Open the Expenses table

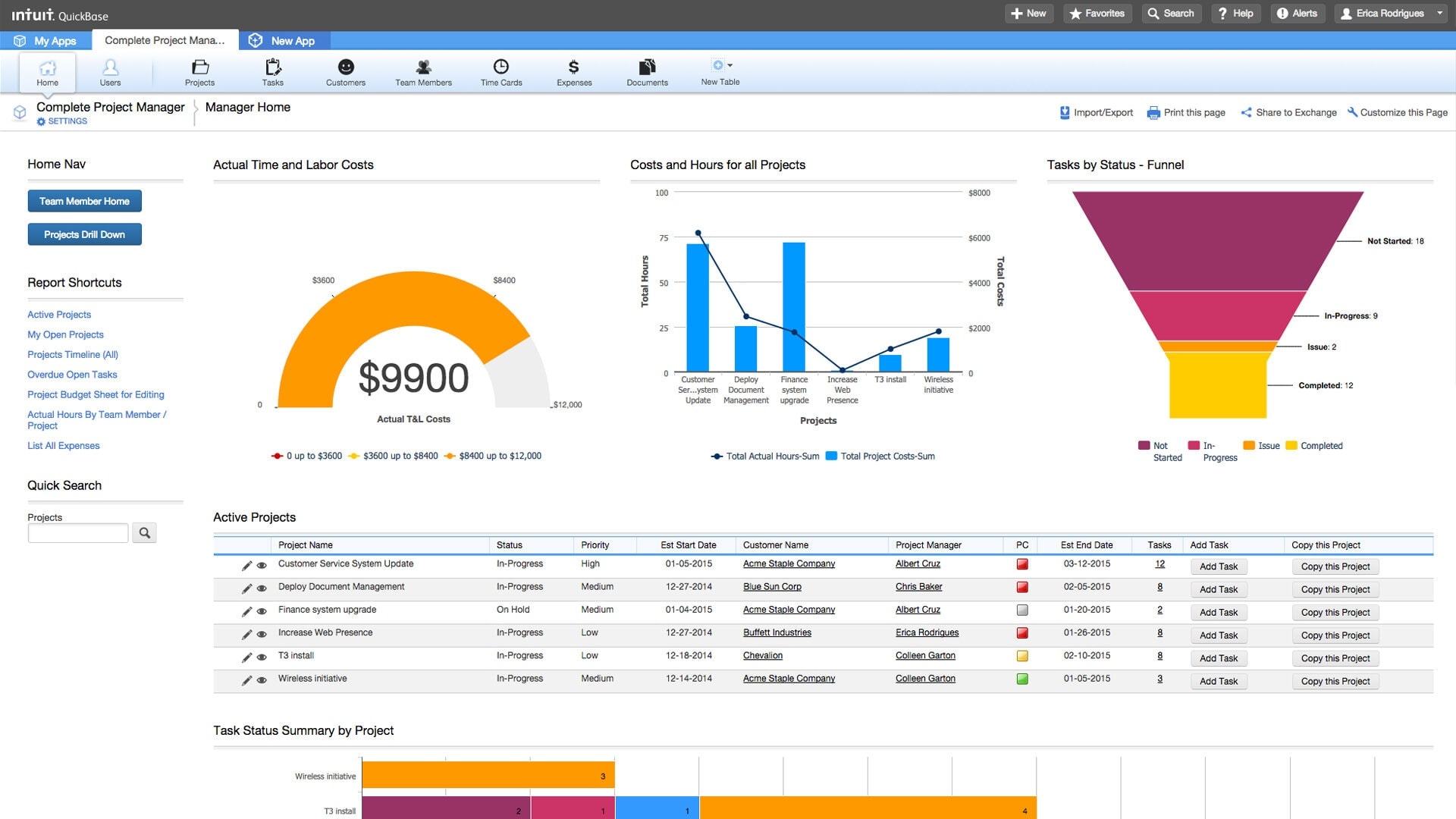click(x=574, y=72)
